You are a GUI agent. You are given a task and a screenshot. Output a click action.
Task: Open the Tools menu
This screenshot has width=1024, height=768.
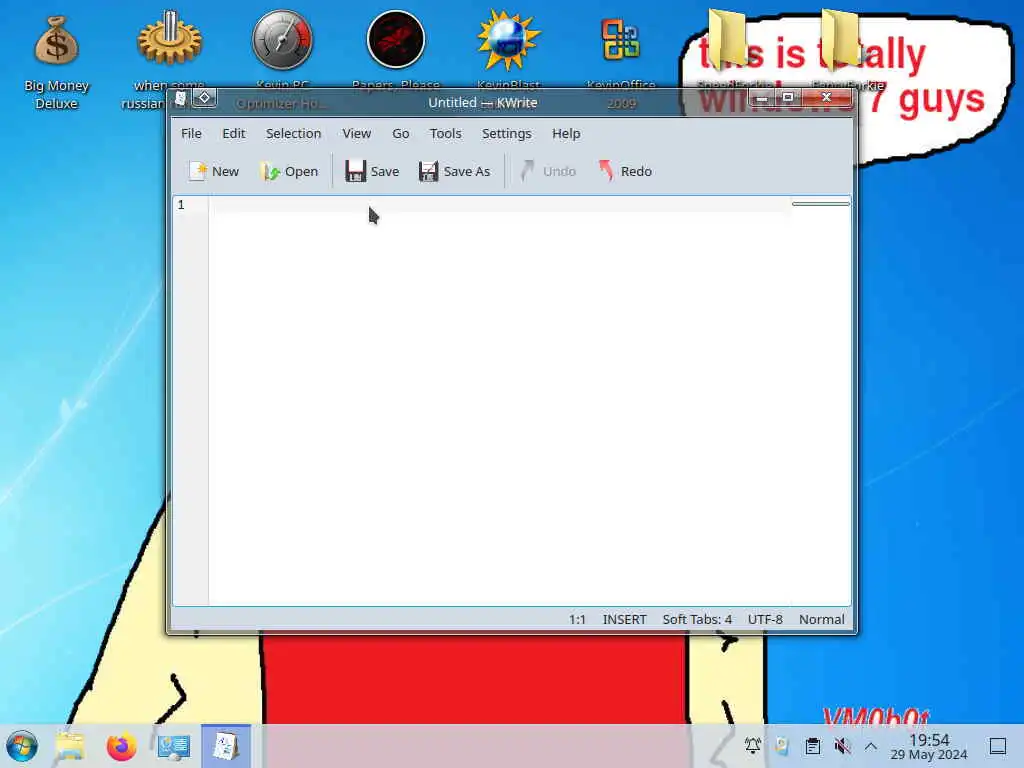point(445,133)
